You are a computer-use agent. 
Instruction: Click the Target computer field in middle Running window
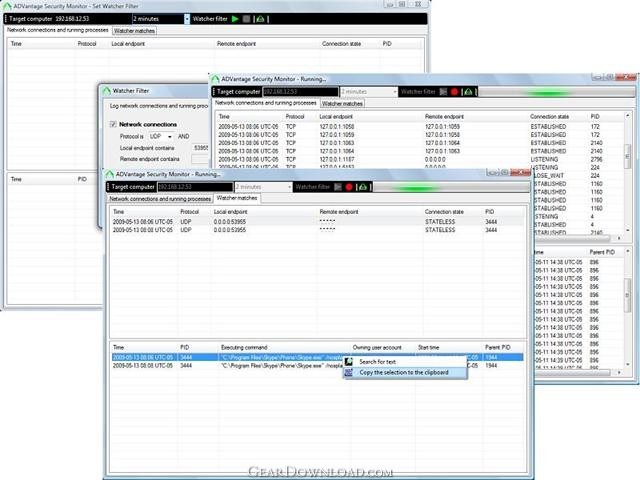tap(300, 92)
